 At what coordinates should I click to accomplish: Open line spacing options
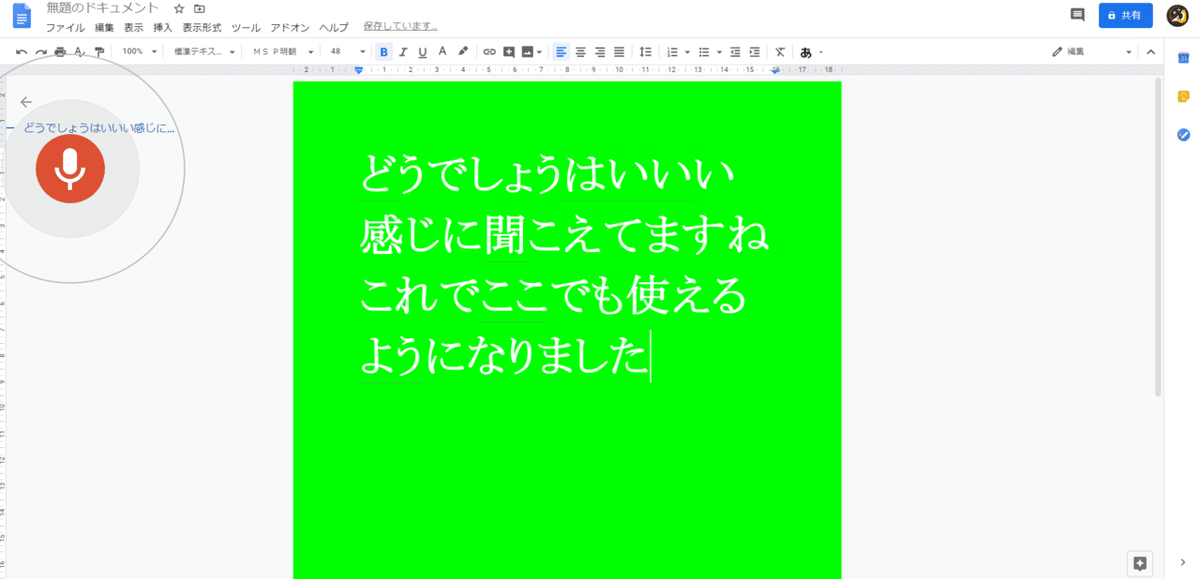pyautogui.click(x=645, y=51)
